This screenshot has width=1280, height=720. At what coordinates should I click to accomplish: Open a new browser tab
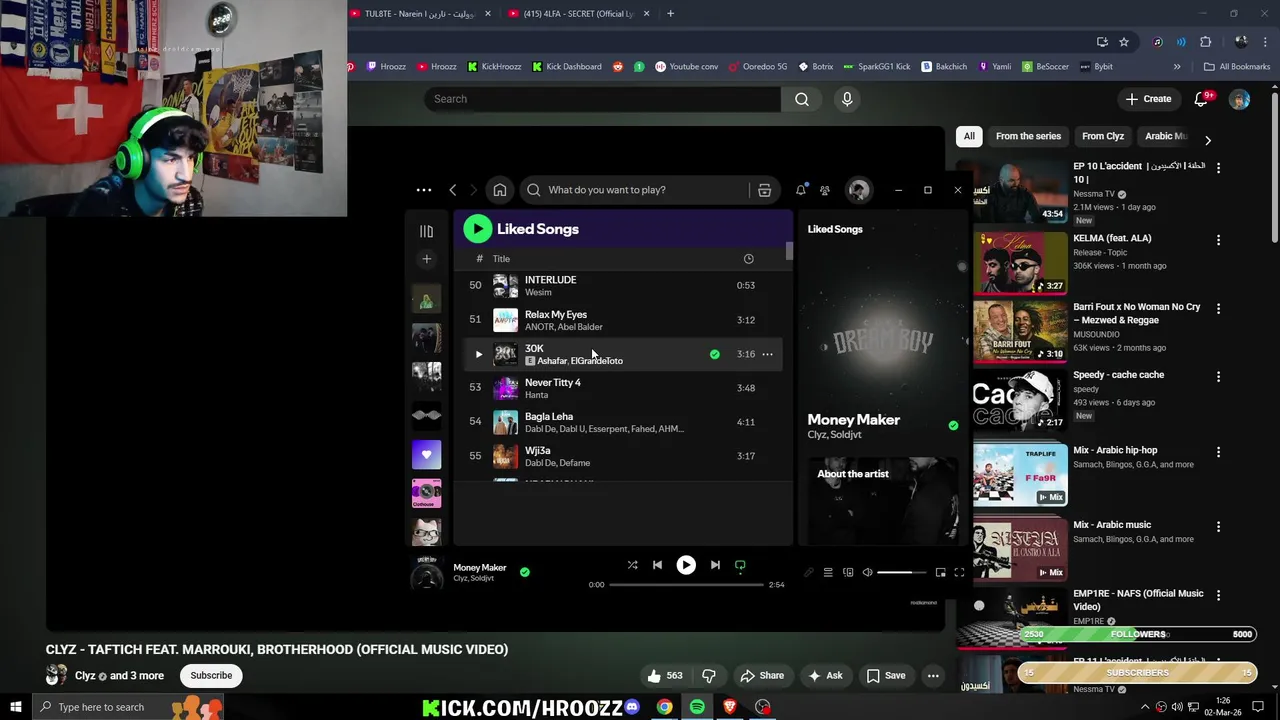(670, 14)
